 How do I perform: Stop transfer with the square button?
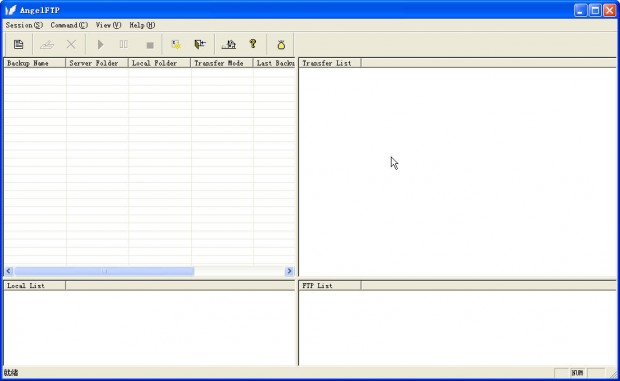(x=150, y=45)
